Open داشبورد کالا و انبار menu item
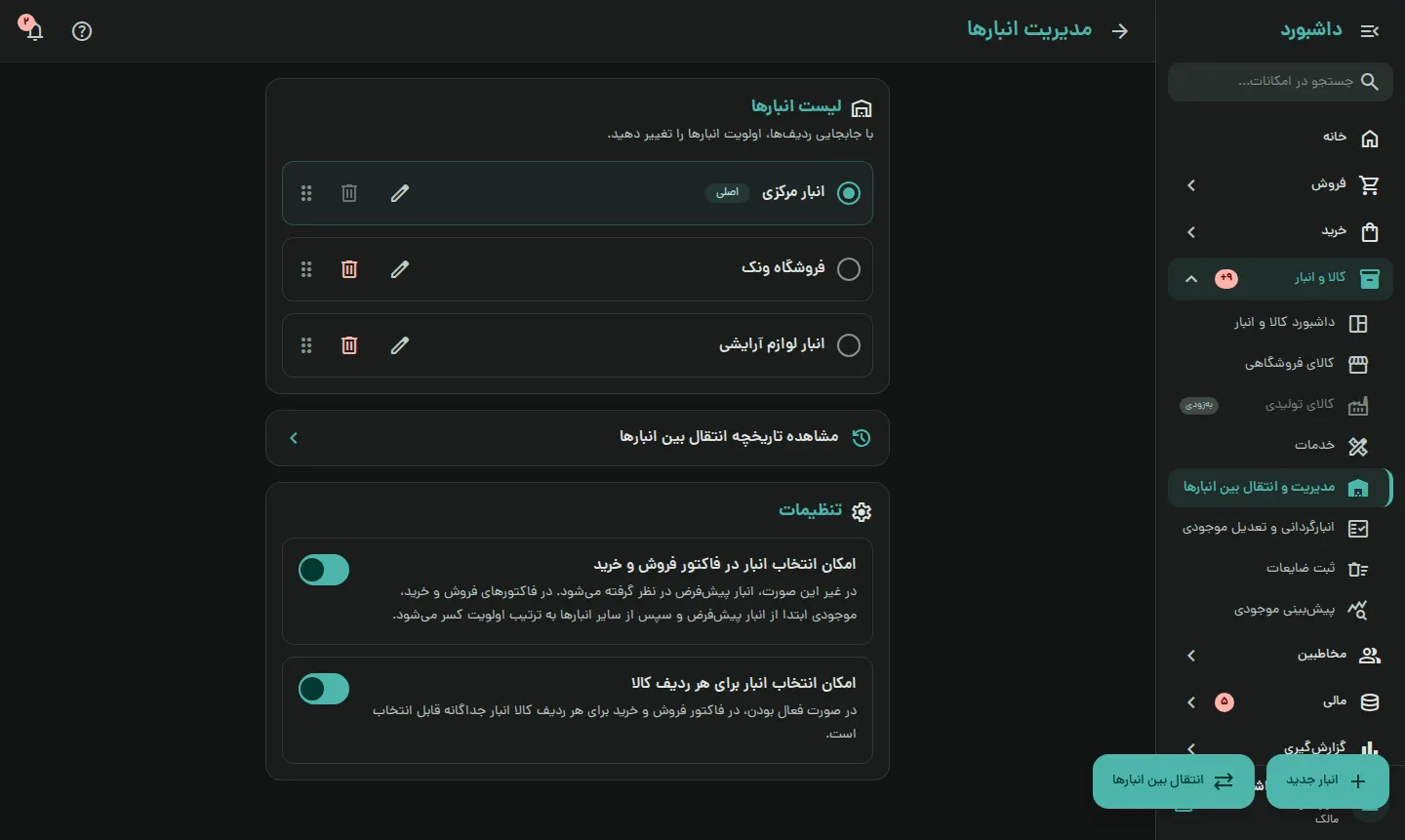Image resolution: width=1405 pixels, height=840 pixels. [x=1280, y=323]
